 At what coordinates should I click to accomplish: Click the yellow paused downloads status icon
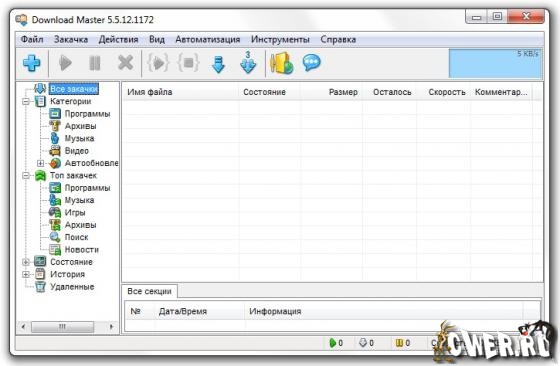tap(399, 343)
